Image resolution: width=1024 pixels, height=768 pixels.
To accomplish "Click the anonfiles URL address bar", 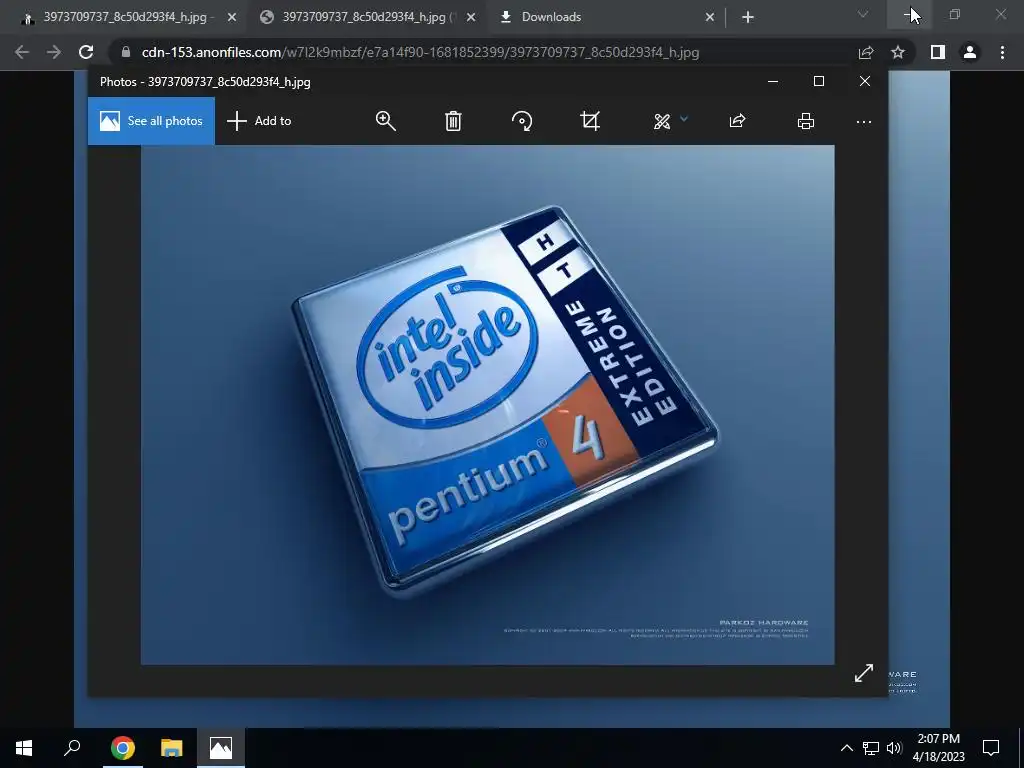I will point(420,52).
